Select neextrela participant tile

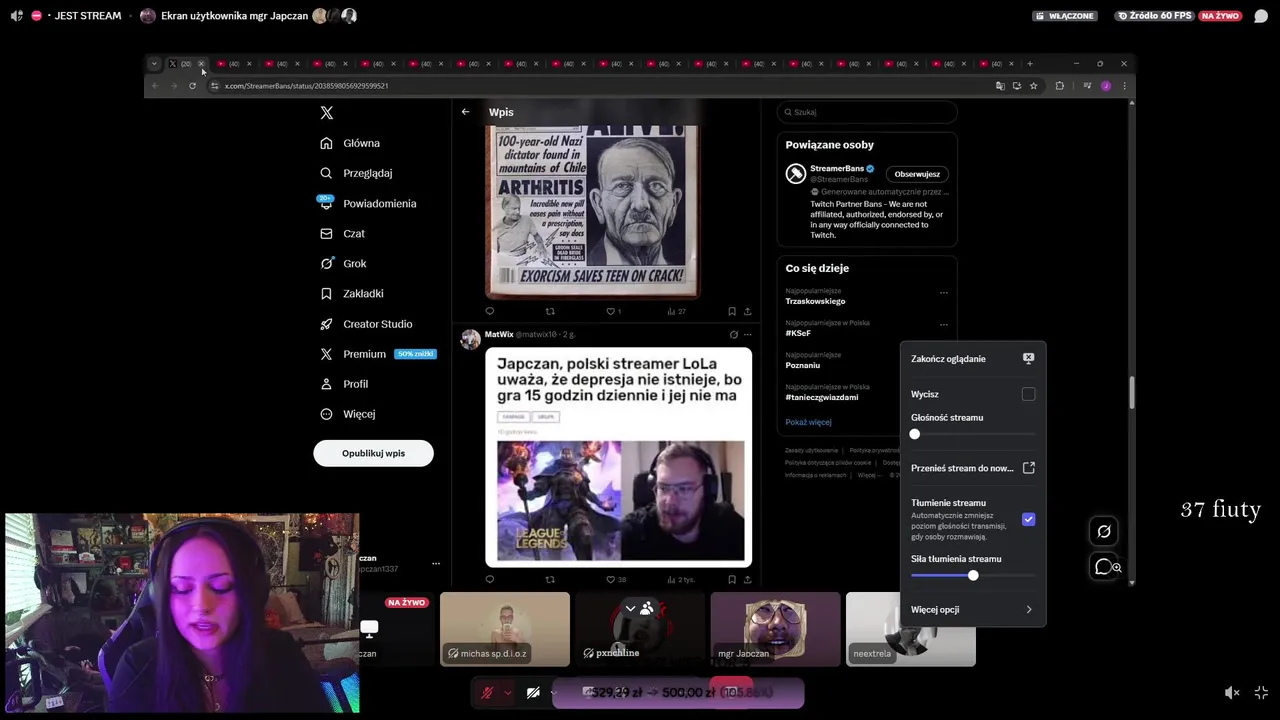click(910, 629)
